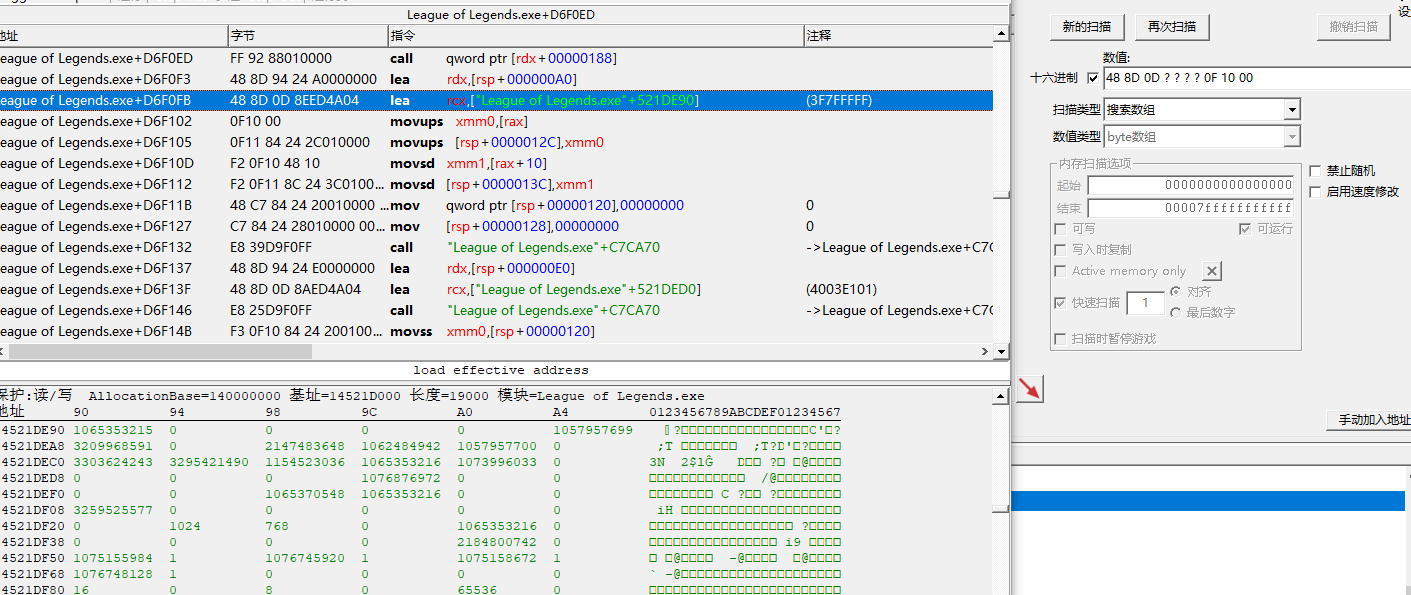Click the disassembler horizontal scrollbar thumb
The image size is (1411, 595).
(160, 352)
